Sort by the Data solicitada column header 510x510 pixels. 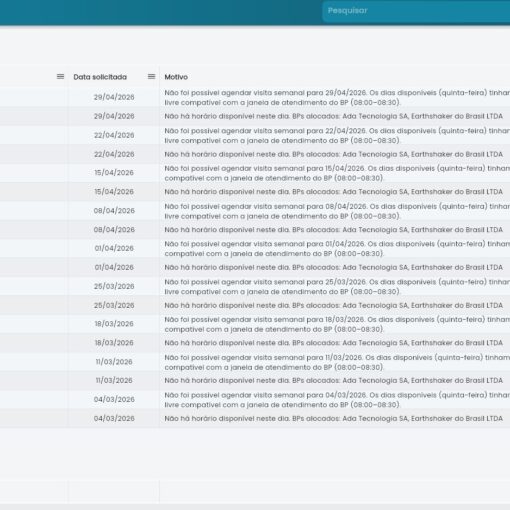pyautogui.click(x=100, y=77)
